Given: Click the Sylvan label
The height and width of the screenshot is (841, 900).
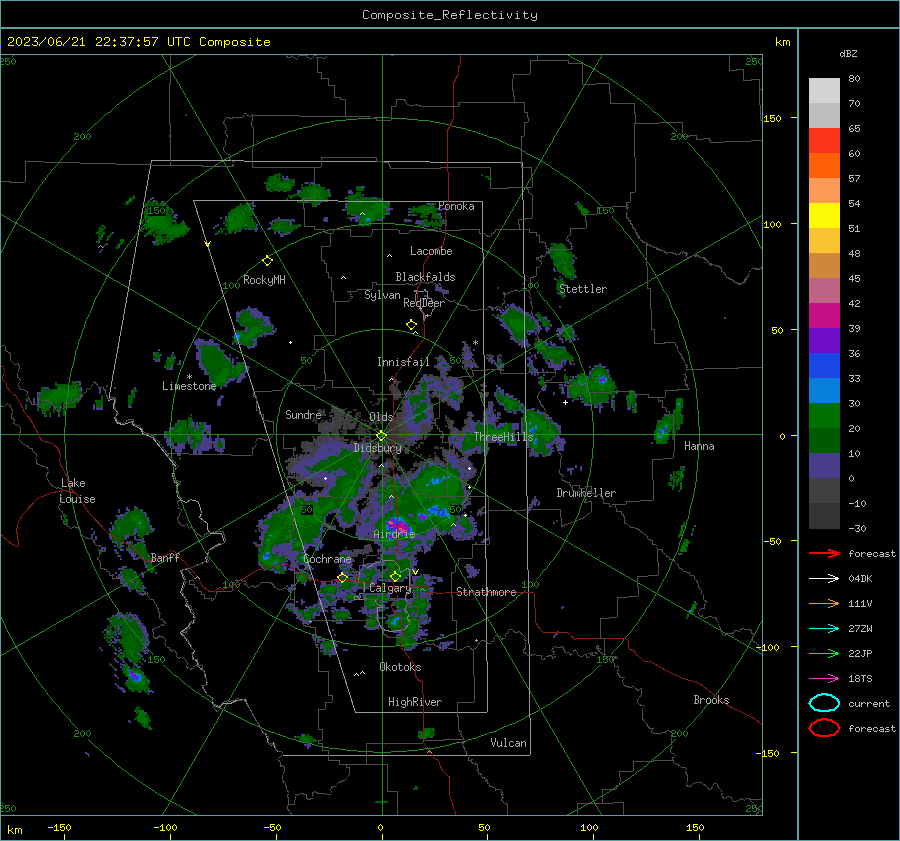Looking at the screenshot, I should (x=382, y=296).
